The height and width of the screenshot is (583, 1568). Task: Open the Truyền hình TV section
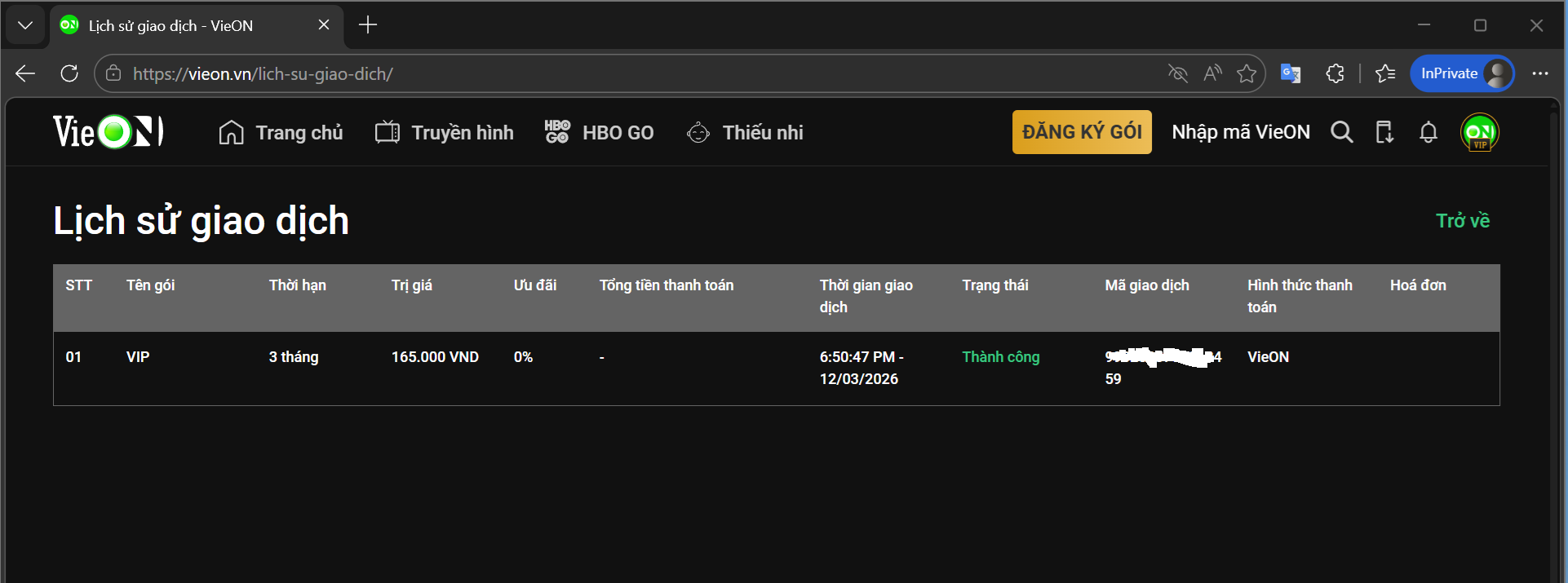[444, 132]
